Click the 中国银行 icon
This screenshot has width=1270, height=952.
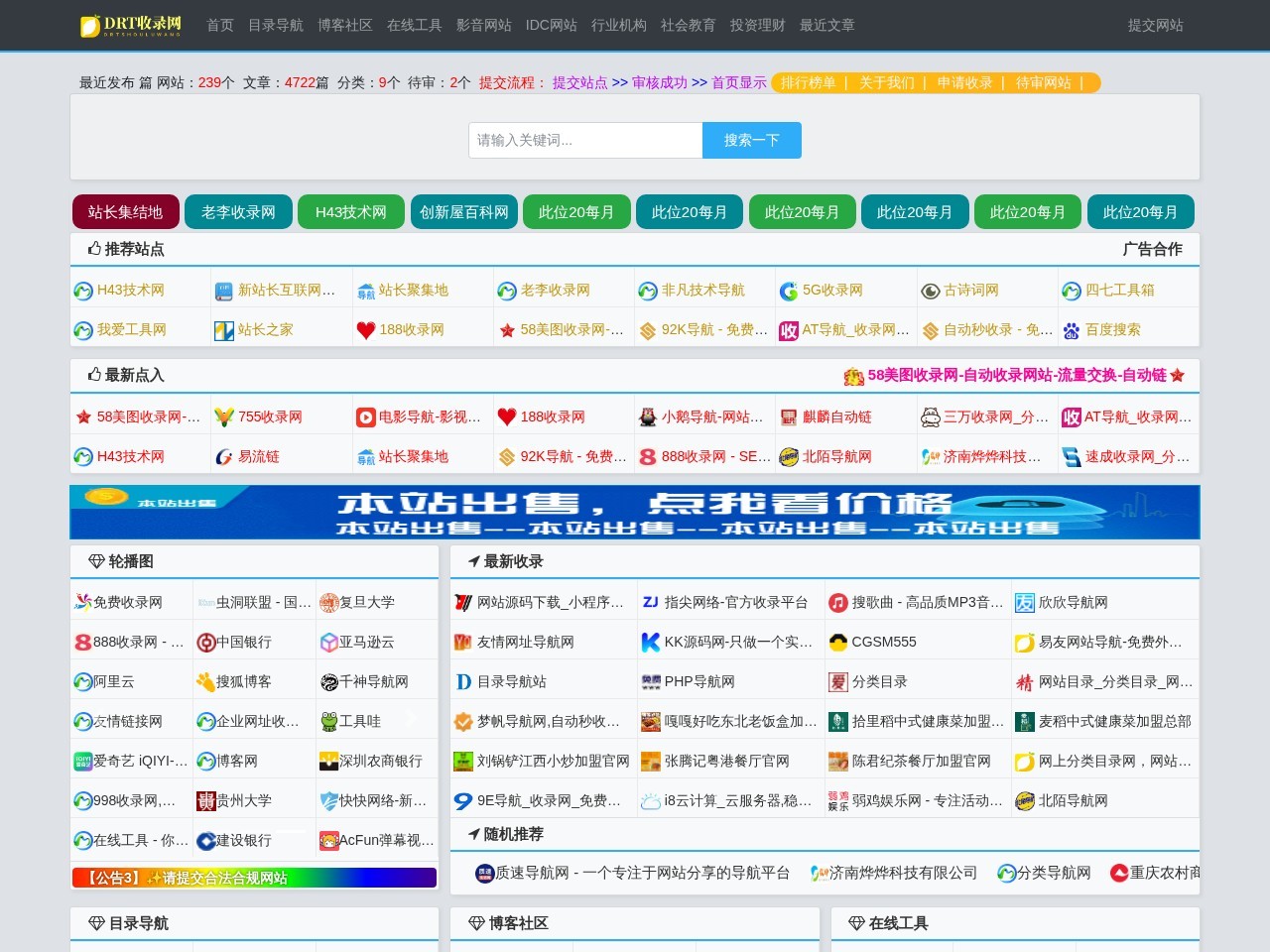[x=205, y=642]
